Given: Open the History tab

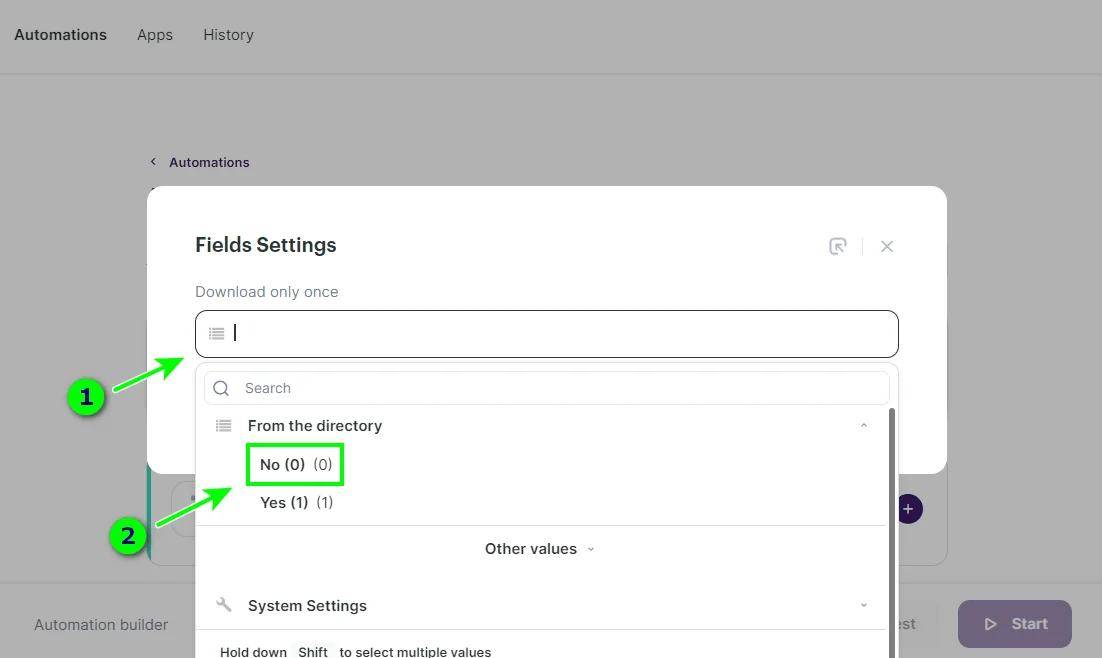Looking at the screenshot, I should tap(228, 35).
